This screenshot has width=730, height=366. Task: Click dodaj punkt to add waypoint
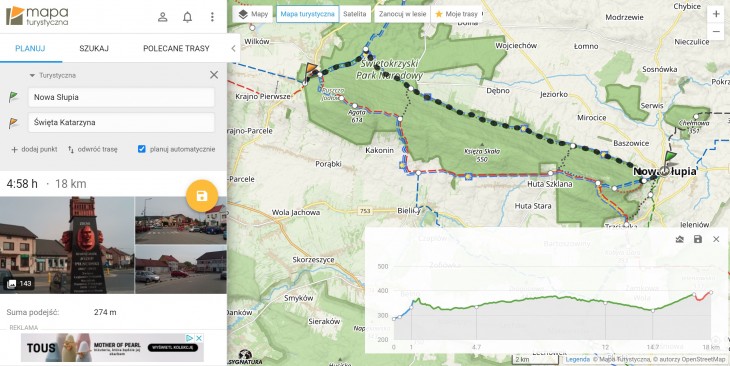34,149
